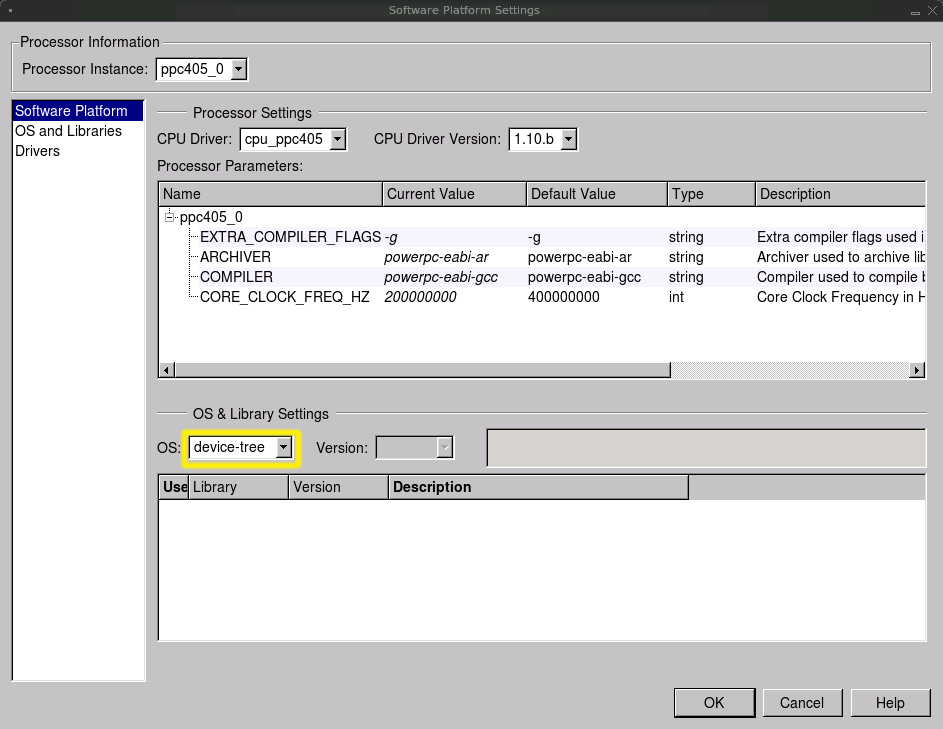This screenshot has width=943, height=729.
Task: Select the EXTRA_COMPILER_FLAGS row
Action: 542,237
